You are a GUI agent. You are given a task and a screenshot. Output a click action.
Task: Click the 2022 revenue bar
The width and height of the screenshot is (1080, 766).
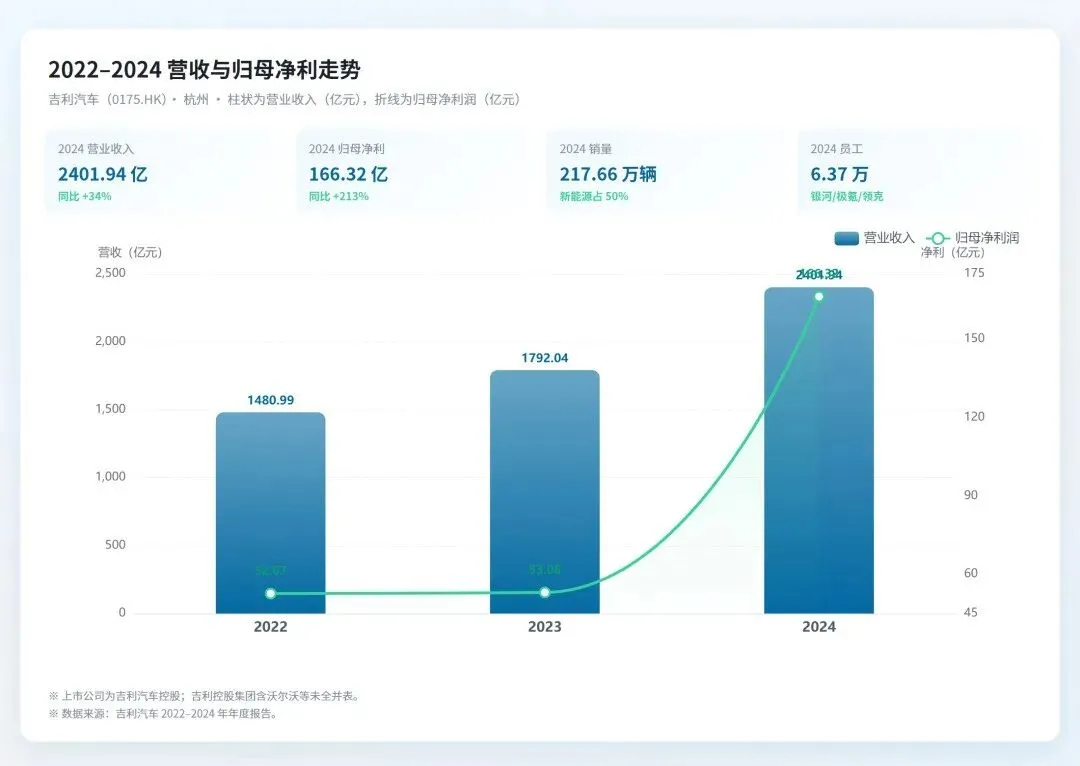(271, 513)
